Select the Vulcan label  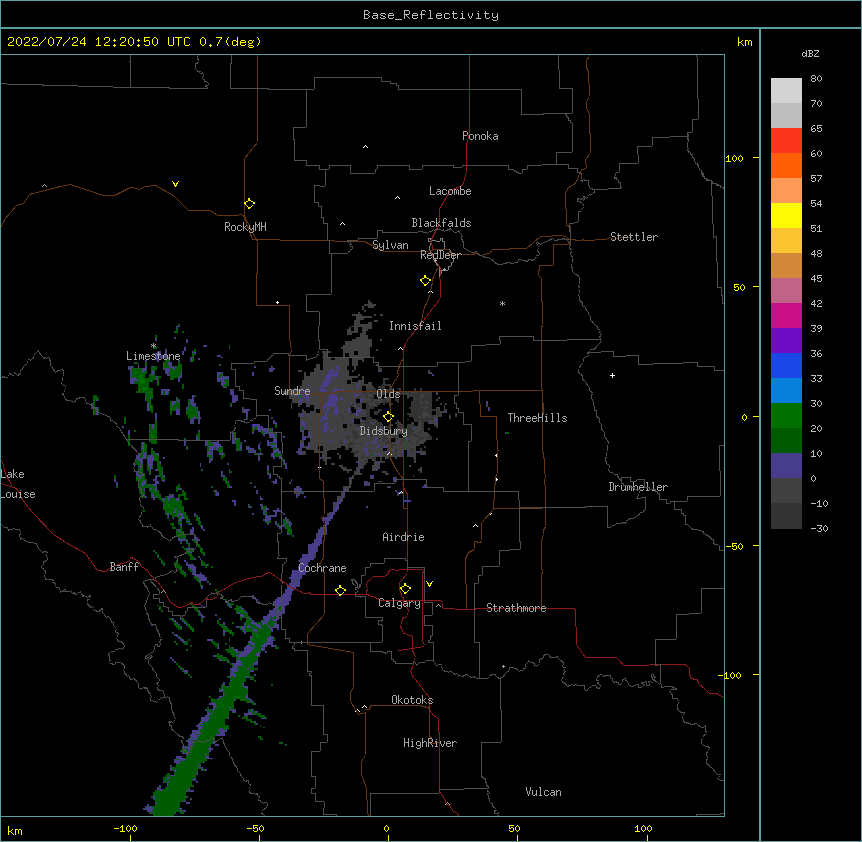point(543,792)
